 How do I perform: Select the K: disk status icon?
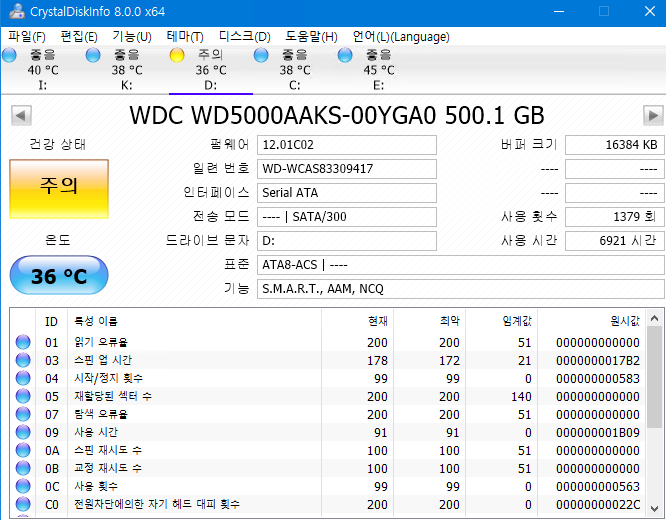pos(93,55)
